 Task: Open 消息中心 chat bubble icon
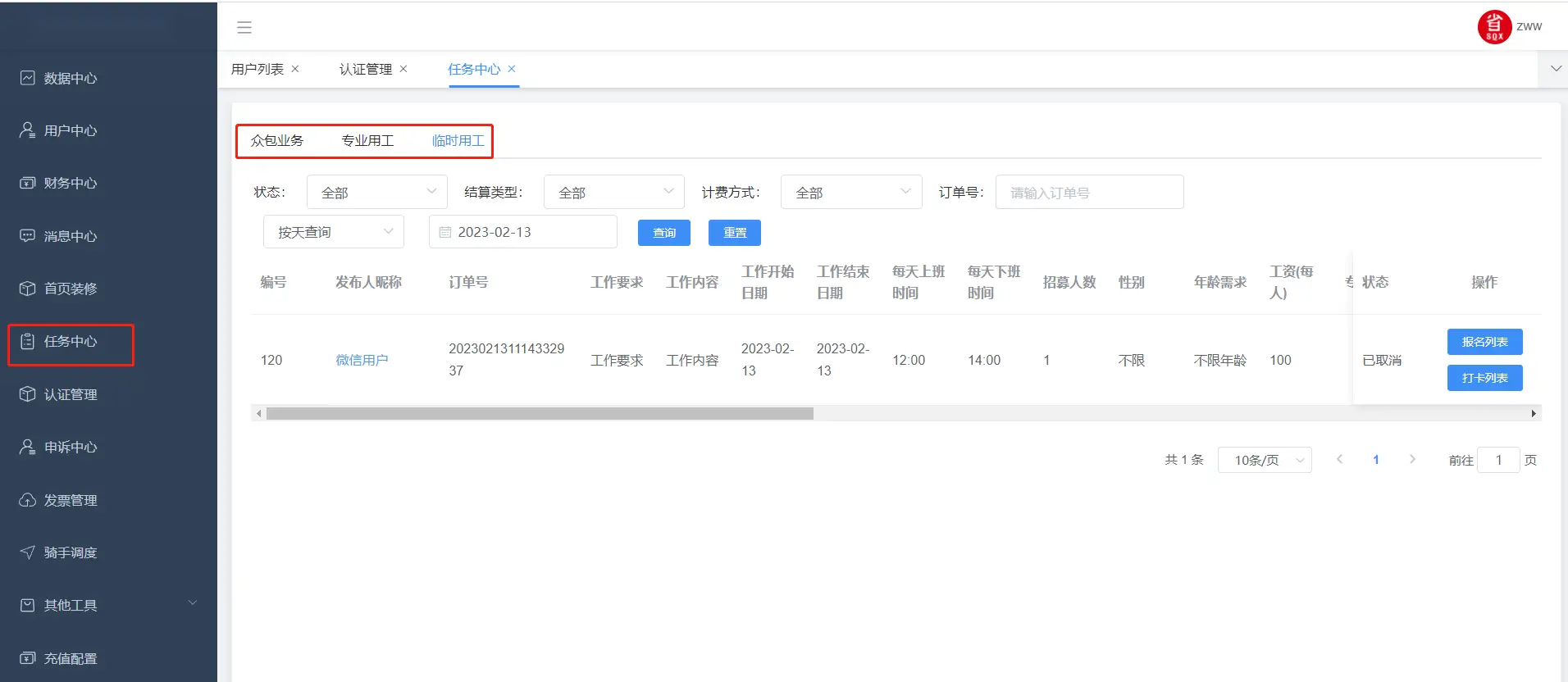[x=28, y=236]
